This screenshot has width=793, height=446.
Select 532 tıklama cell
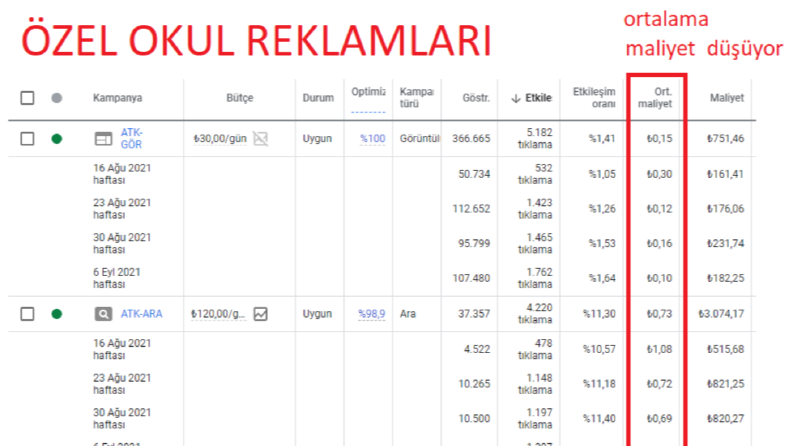point(535,174)
